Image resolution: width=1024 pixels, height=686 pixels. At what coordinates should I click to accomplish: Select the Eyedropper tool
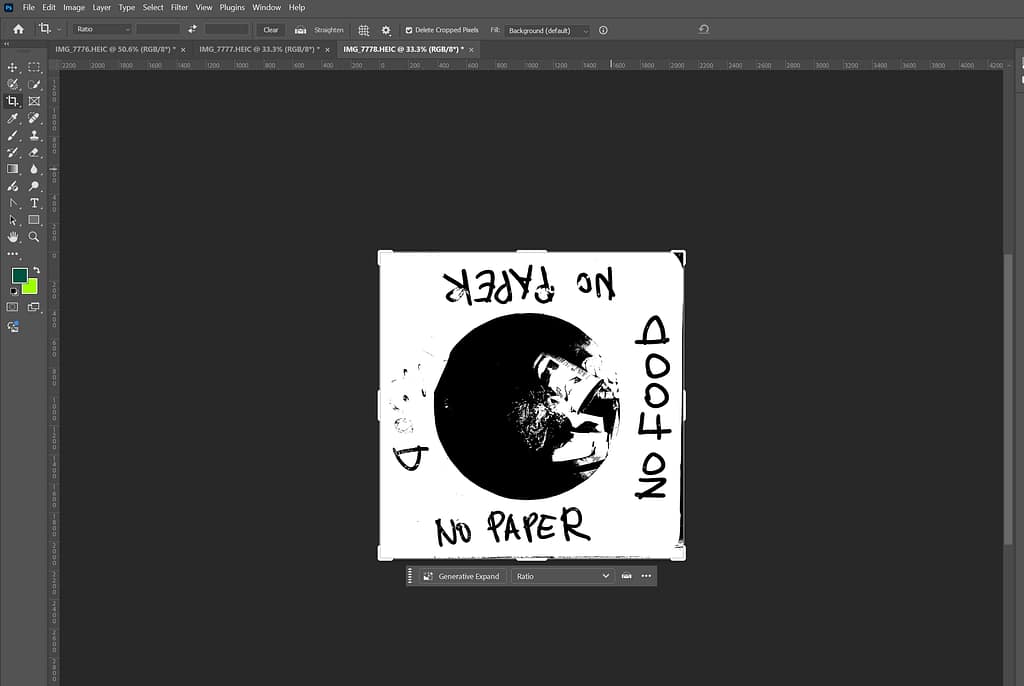(x=13, y=118)
